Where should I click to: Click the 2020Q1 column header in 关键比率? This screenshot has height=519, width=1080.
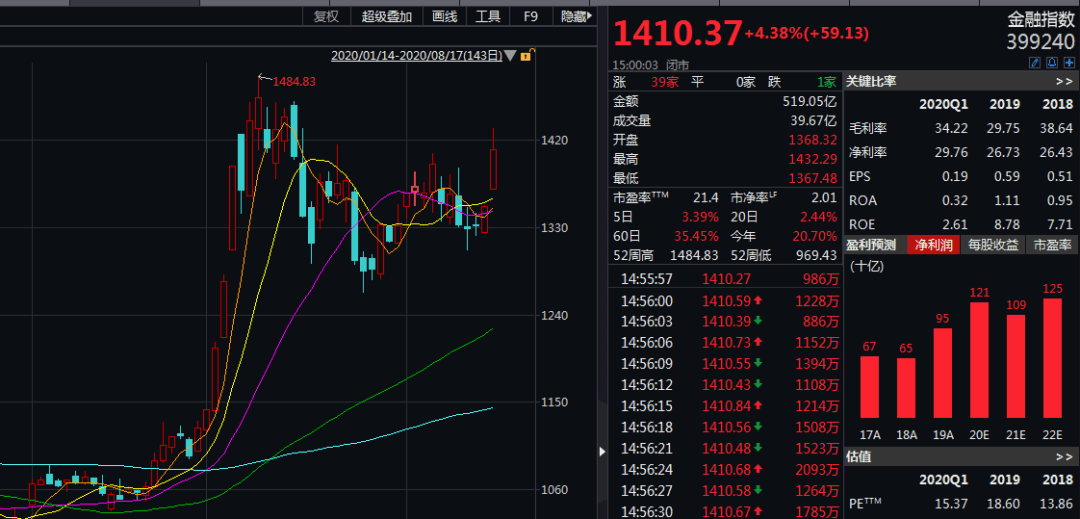(944, 105)
